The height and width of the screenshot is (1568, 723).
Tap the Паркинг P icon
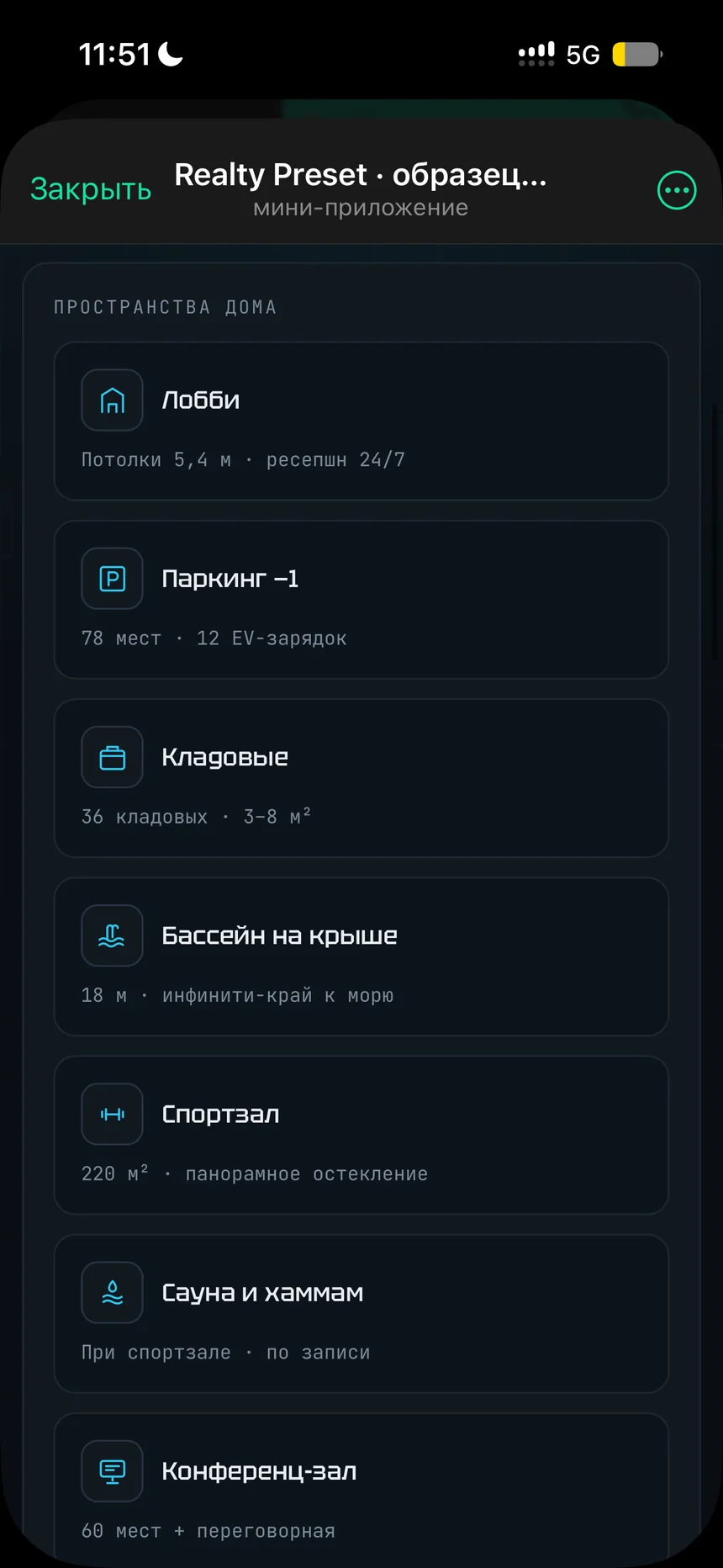tap(112, 579)
